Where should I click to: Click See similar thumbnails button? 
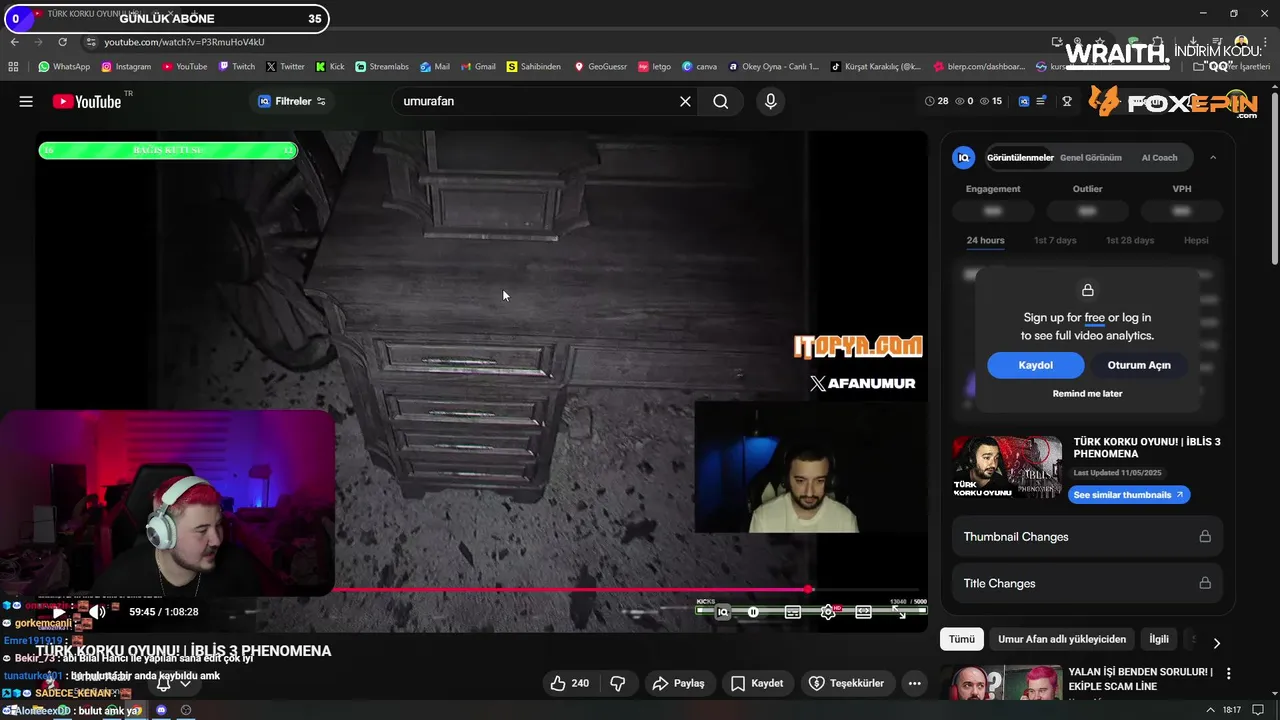1129,495
